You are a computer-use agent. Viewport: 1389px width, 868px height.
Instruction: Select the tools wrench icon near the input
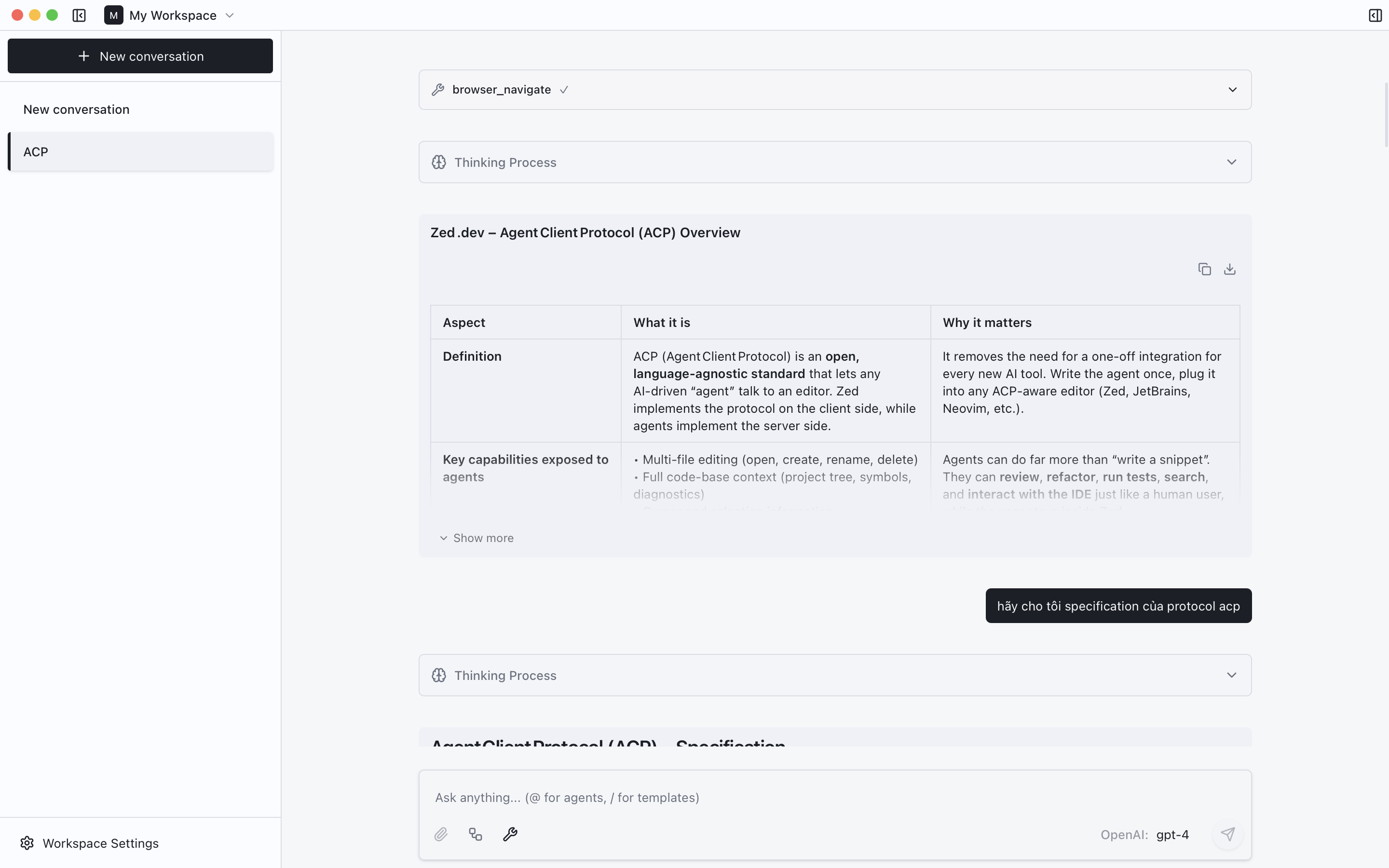click(510, 834)
